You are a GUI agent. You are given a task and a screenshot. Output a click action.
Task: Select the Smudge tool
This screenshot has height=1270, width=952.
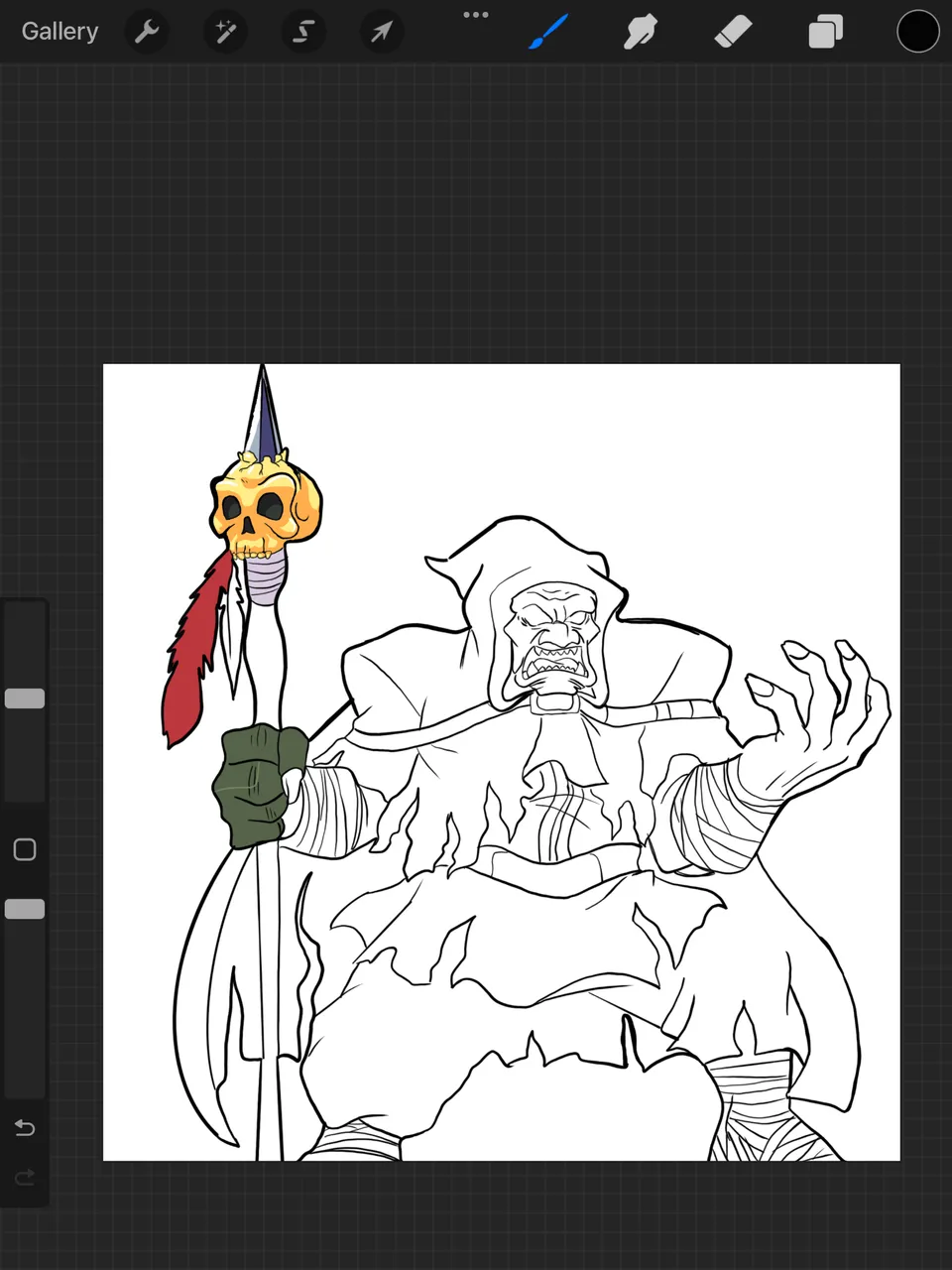click(641, 33)
